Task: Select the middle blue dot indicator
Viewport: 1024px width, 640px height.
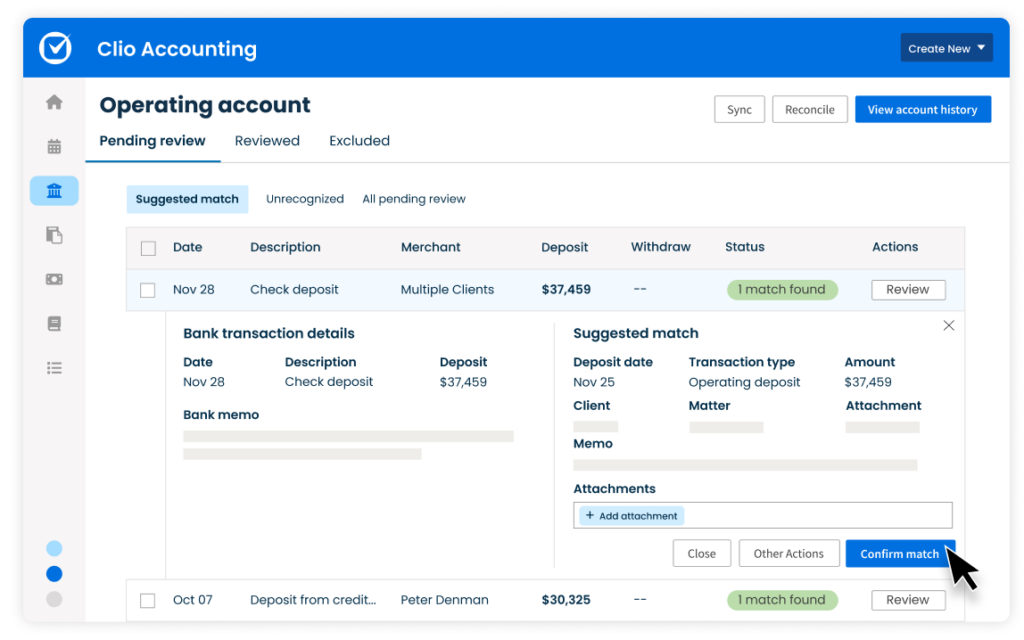Action: [x=54, y=573]
